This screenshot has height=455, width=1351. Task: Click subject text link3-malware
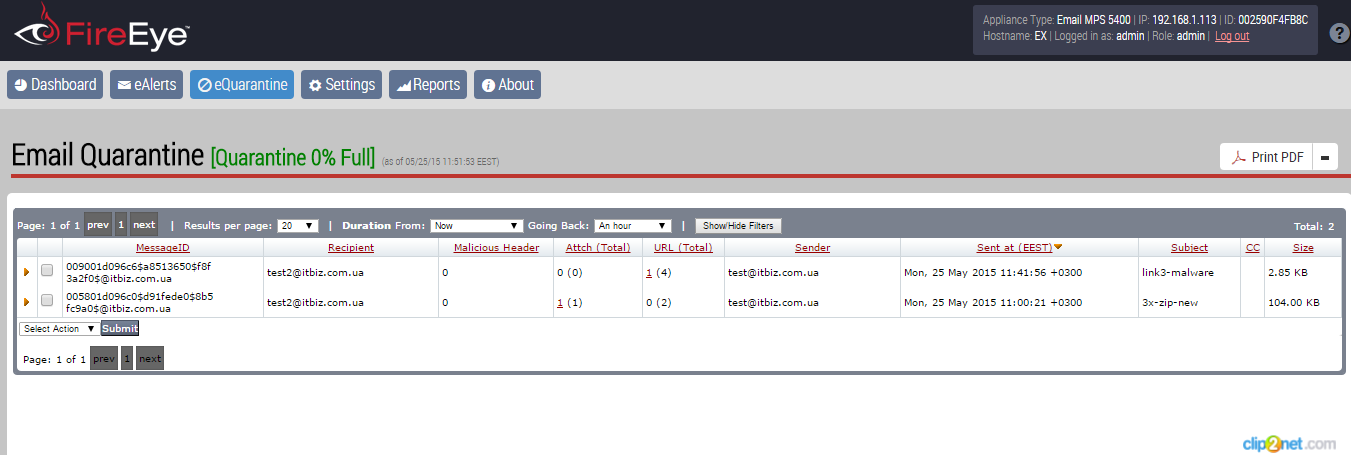[x=1177, y=272]
